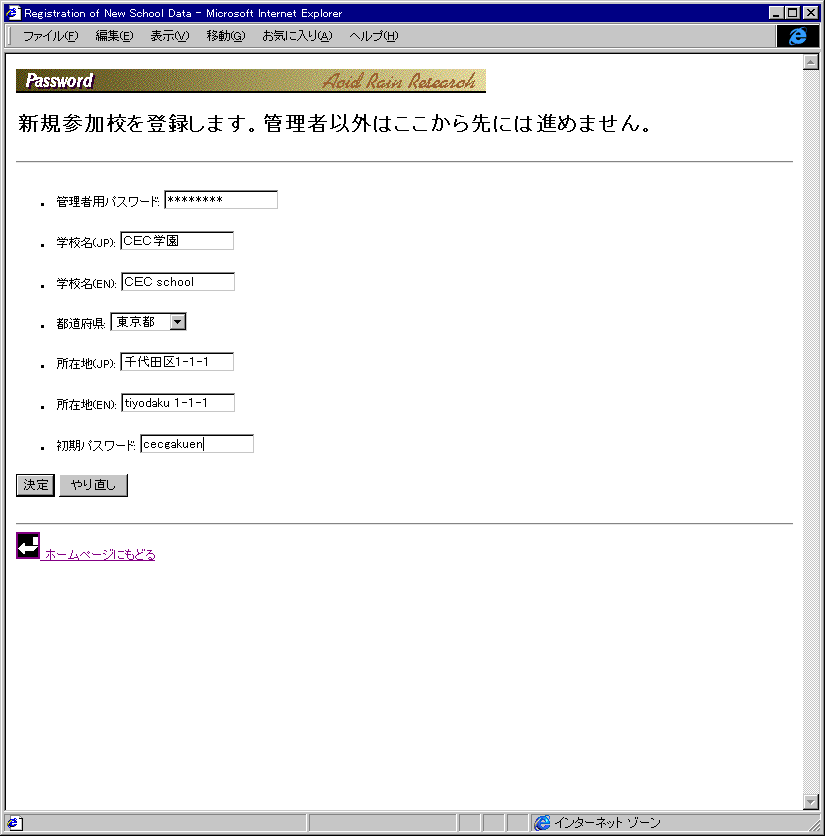Focus the 所在地(JP) input field
Image resolution: width=825 pixels, height=836 pixels.
point(177,362)
